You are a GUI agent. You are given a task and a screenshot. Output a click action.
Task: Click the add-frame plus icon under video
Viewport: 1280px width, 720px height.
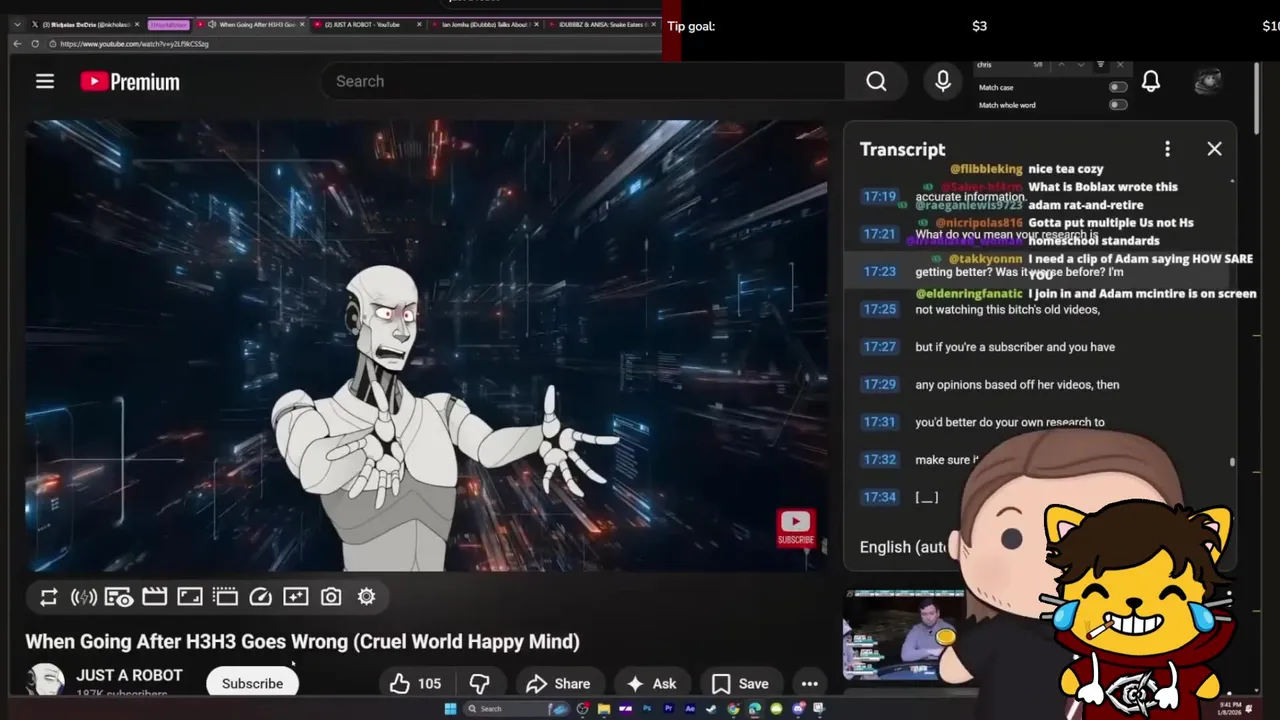(296, 597)
